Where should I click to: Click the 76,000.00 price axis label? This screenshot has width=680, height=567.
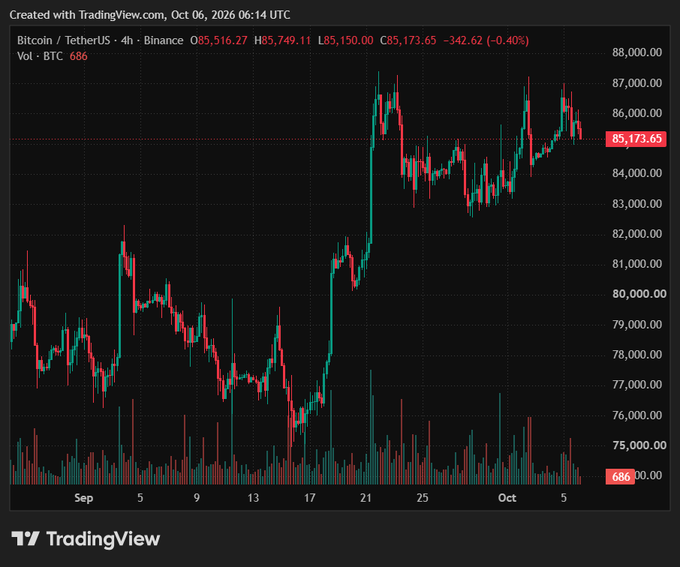coord(637,415)
